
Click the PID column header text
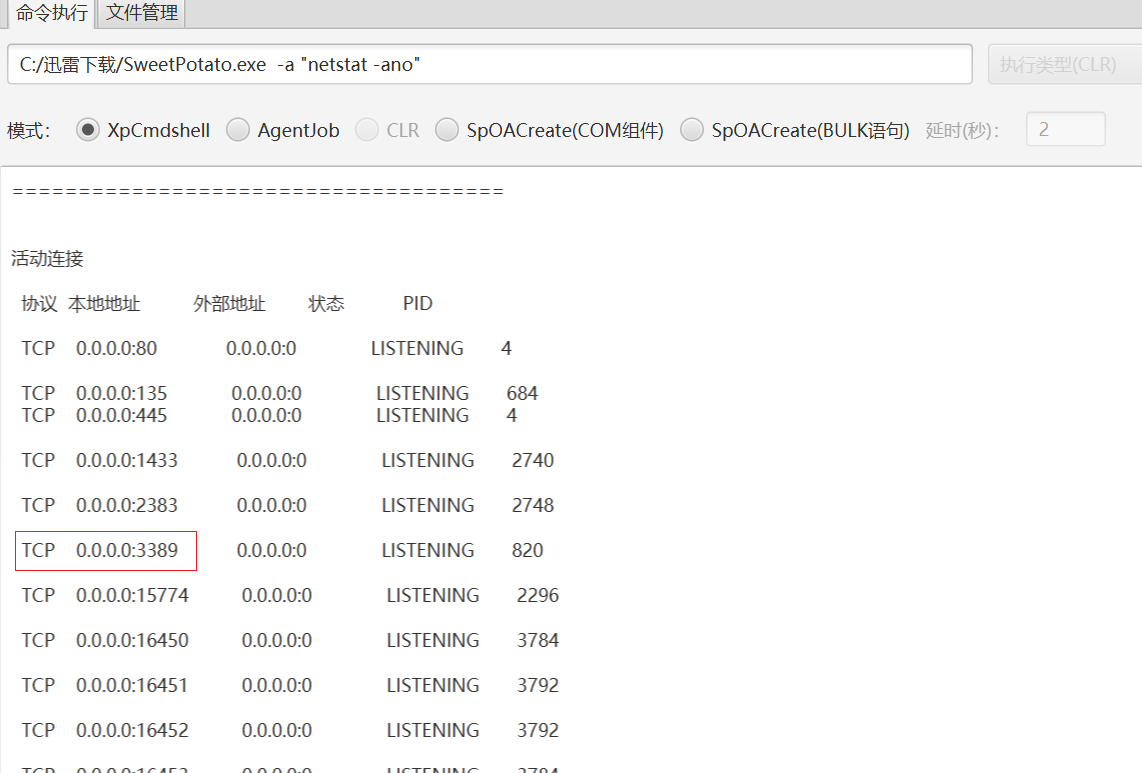pos(418,304)
